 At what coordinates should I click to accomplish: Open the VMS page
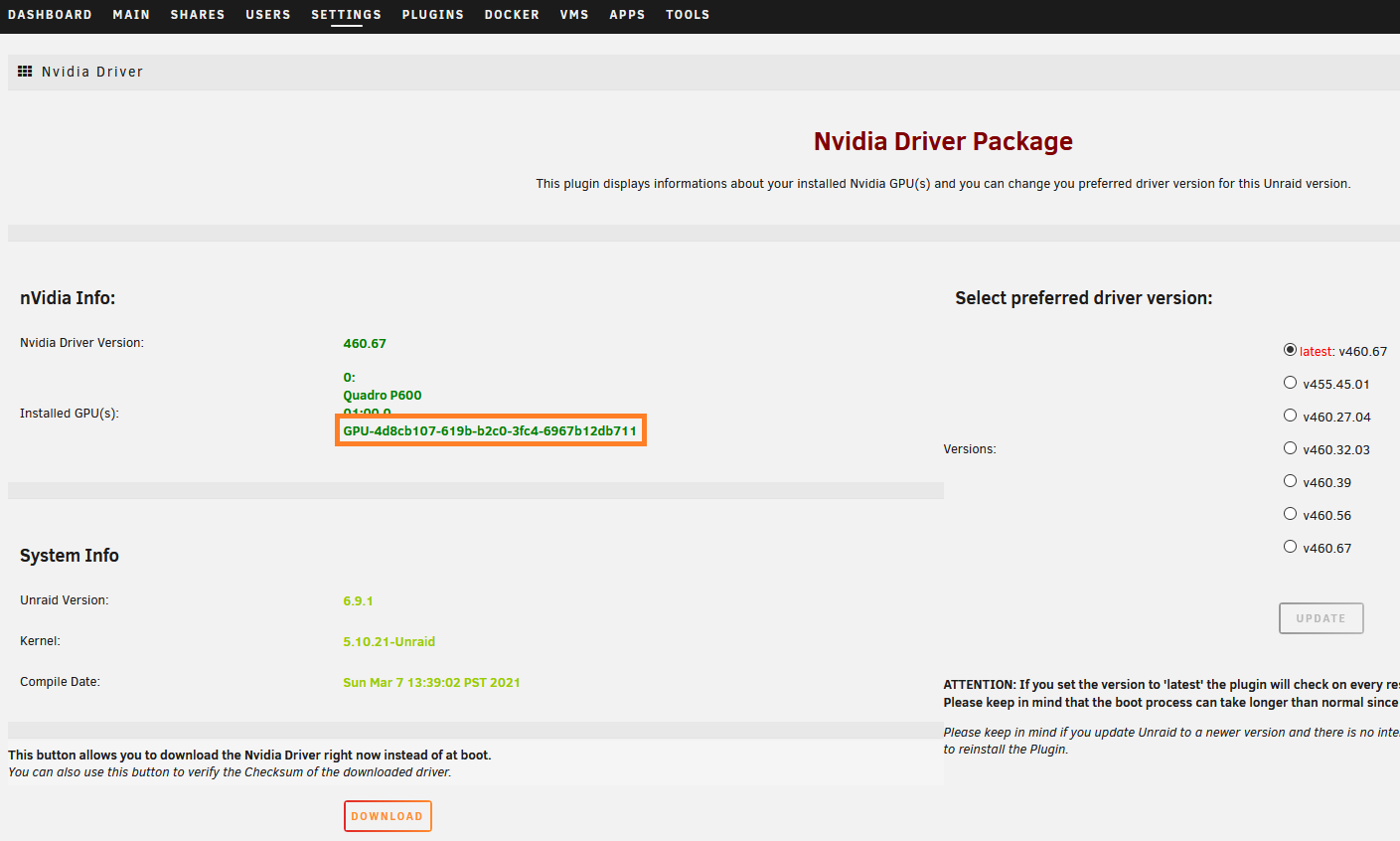574,14
